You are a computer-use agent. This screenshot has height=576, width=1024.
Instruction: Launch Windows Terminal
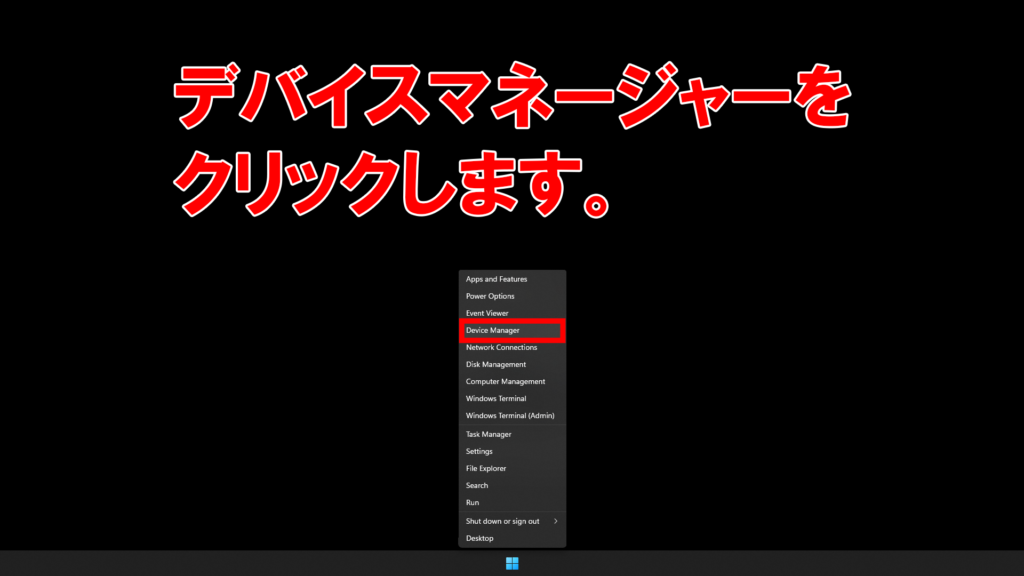point(495,398)
